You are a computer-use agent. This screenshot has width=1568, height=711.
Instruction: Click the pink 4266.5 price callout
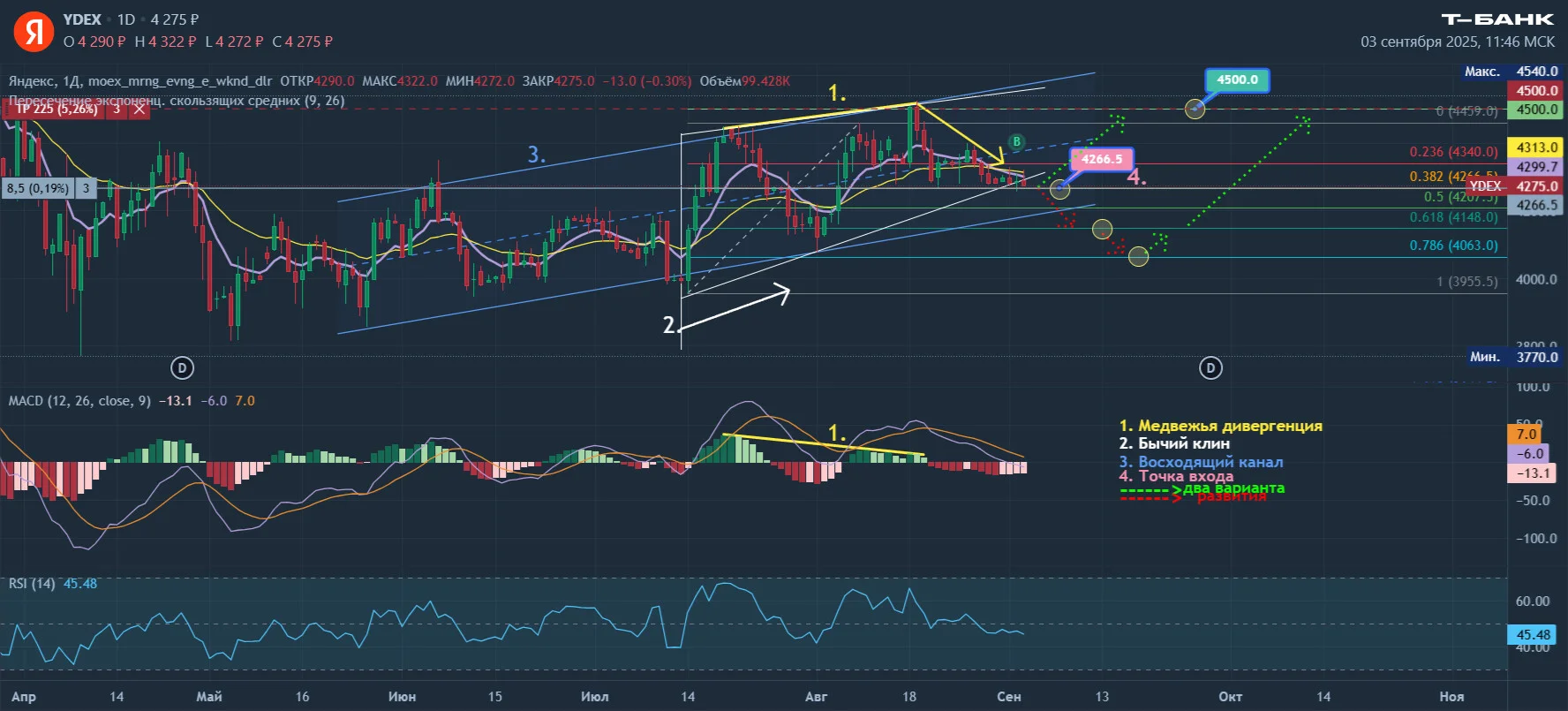1102,159
